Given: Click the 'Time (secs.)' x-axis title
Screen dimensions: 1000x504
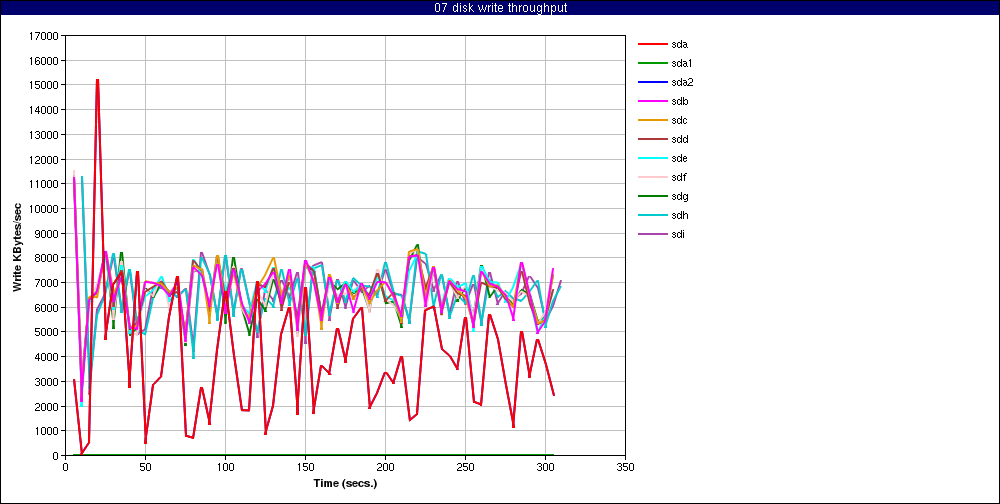Looking at the screenshot, I should [x=346, y=483].
